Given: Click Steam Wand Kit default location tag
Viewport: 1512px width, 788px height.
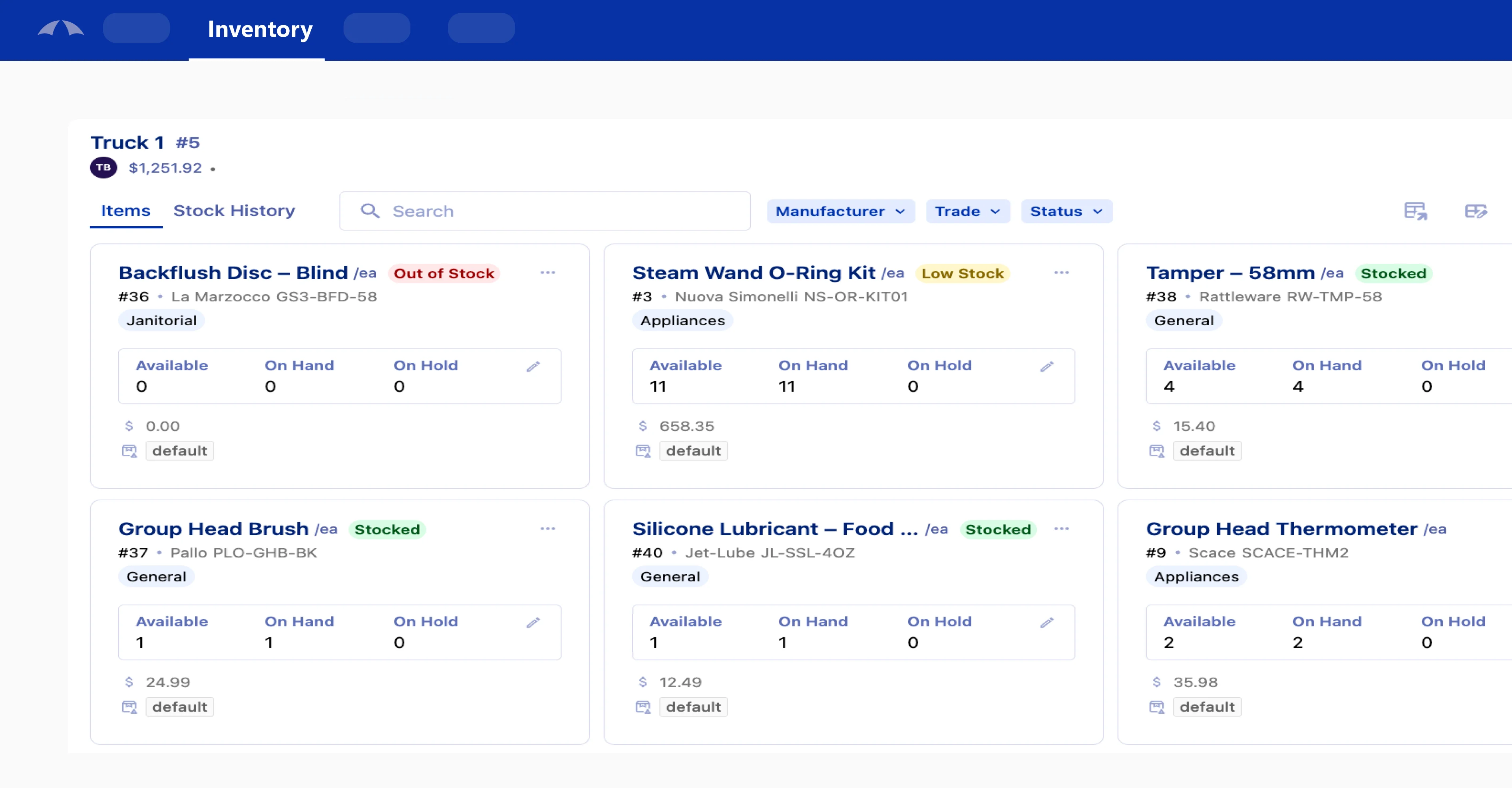Looking at the screenshot, I should coord(693,450).
